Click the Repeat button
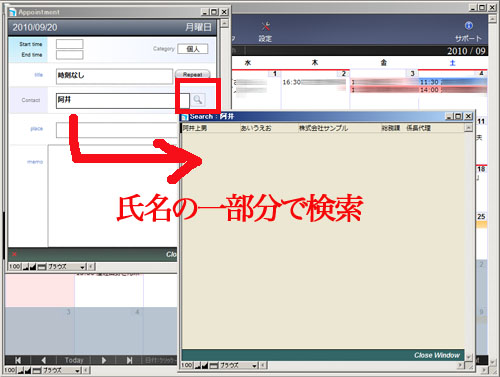This screenshot has width=500, height=377. 192,74
